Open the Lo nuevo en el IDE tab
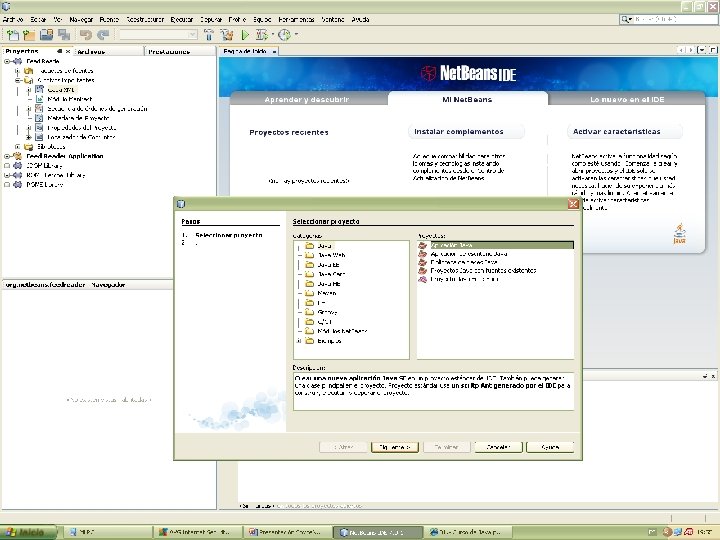Screen dimensions: 720x540 pos(627,99)
